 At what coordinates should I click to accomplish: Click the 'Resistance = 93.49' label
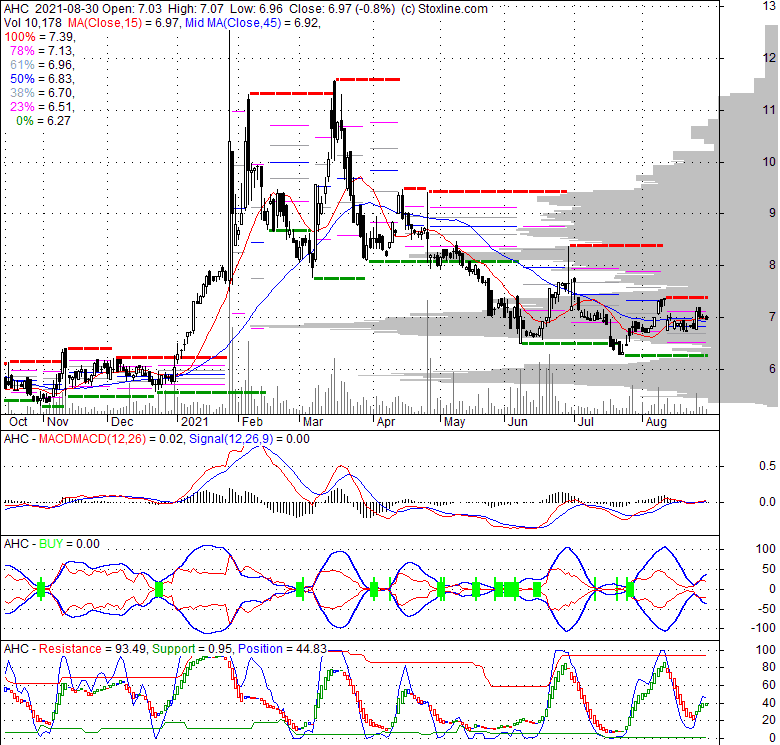[92, 649]
